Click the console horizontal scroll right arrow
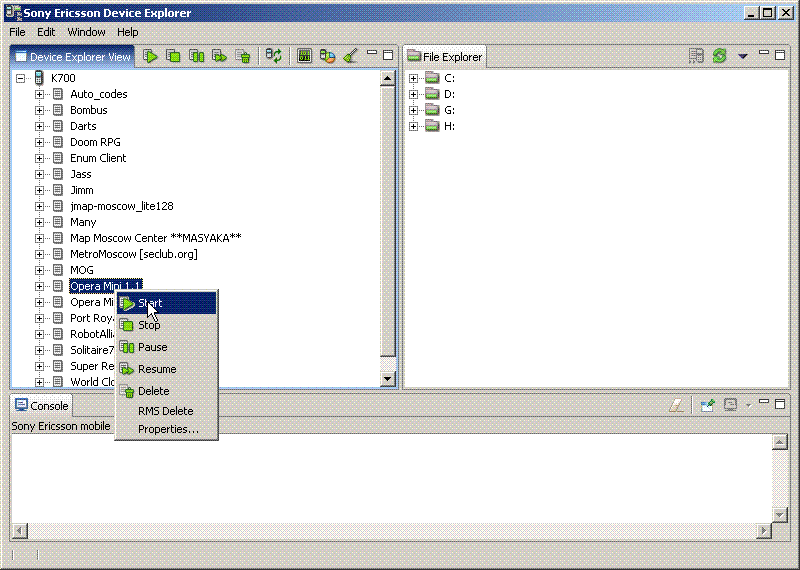The height and width of the screenshot is (570, 800). [763, 531]
